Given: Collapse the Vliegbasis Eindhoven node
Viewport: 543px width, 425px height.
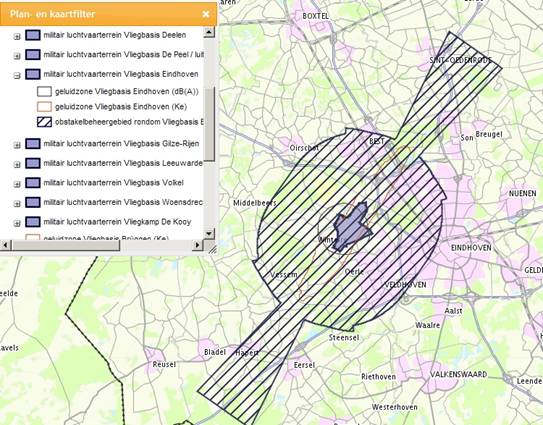Looking at the screenshot, I should click(17, 76).
